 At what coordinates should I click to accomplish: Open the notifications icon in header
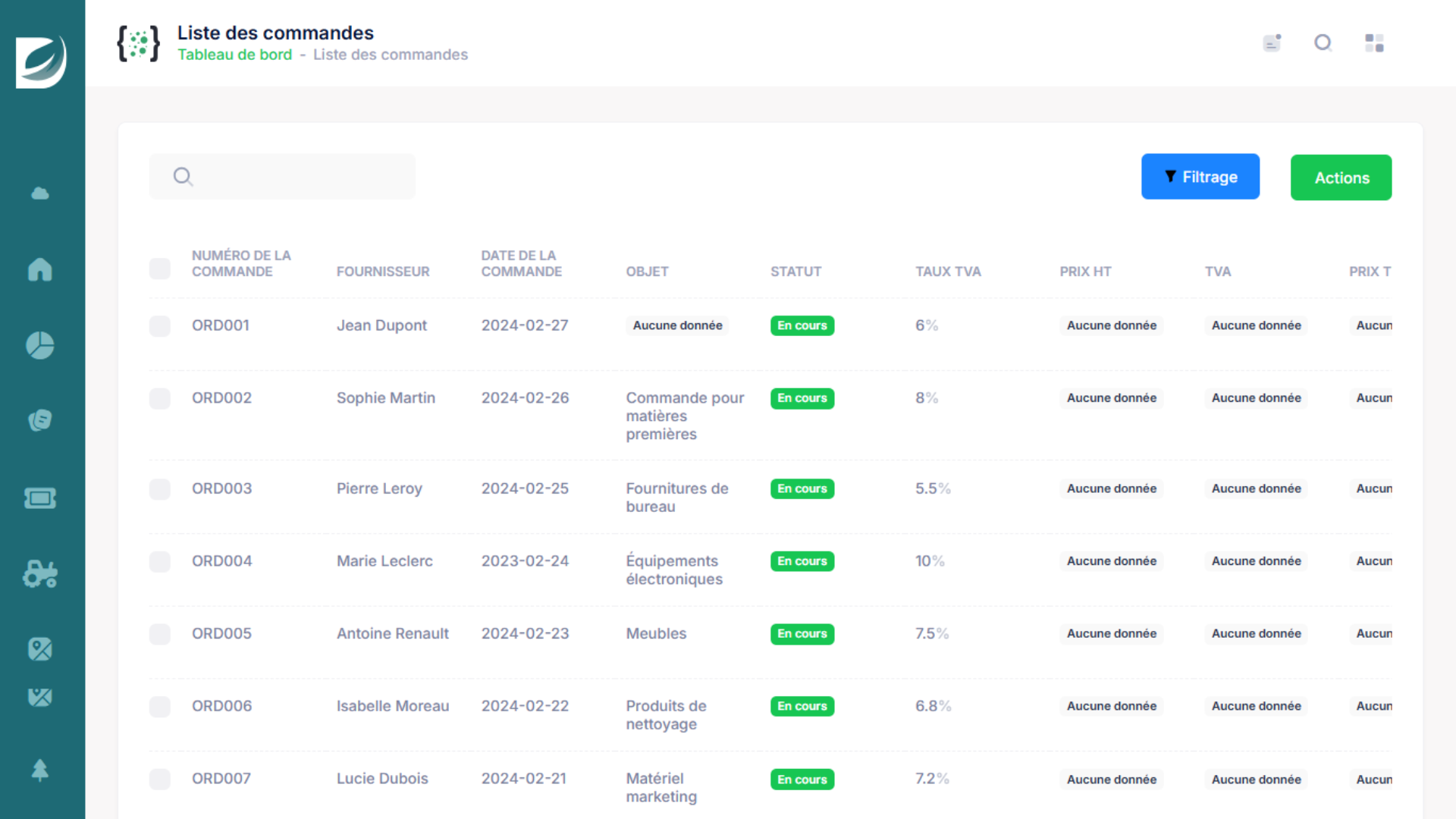tap(1272, 43)
